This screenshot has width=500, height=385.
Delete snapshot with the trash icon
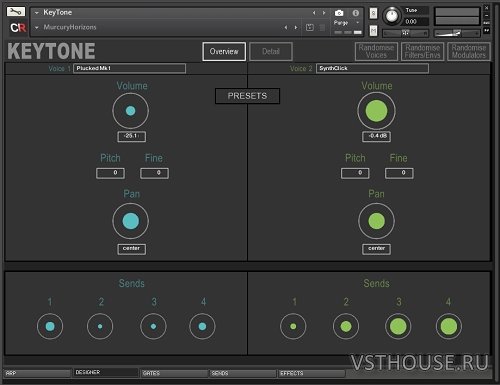click(x=322, y=28)
